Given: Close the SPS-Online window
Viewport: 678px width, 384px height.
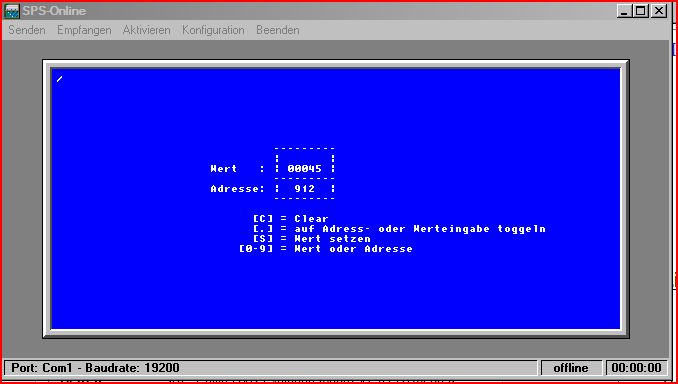Looking at the screenshot, I should (659, 11).
